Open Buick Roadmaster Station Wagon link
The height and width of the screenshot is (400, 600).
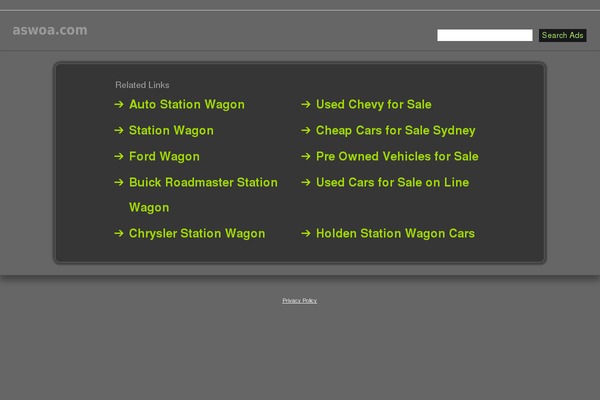point(203,195)
